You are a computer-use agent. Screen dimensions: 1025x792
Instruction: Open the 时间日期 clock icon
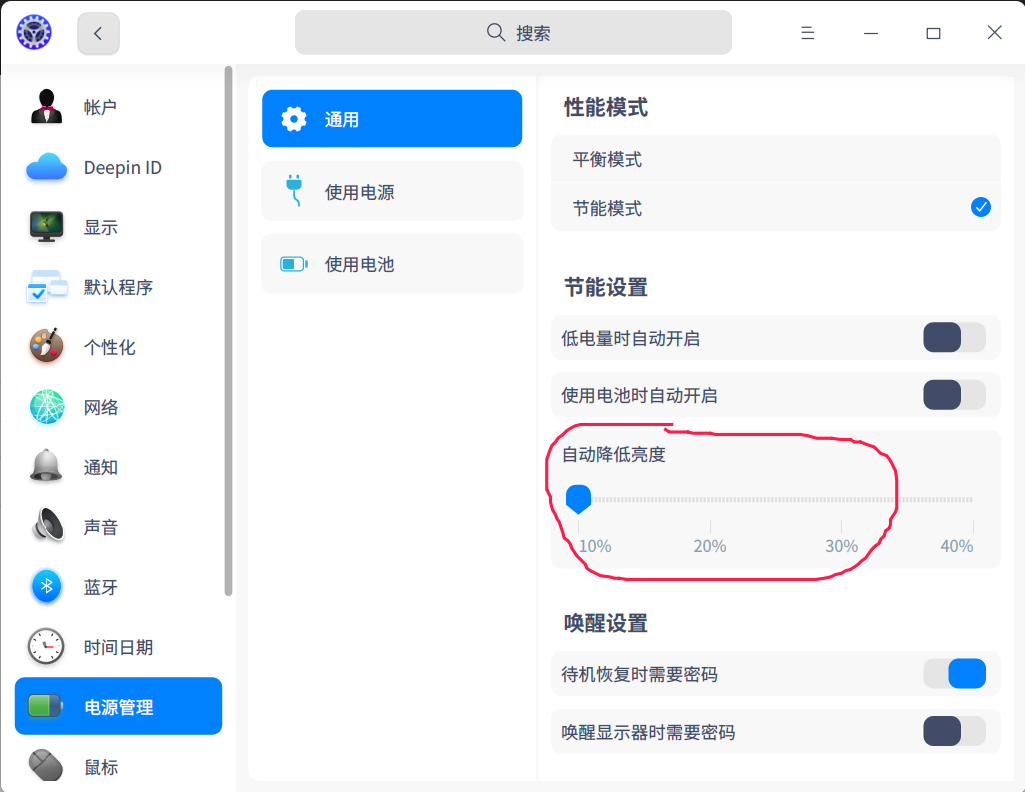pos(46,646)
